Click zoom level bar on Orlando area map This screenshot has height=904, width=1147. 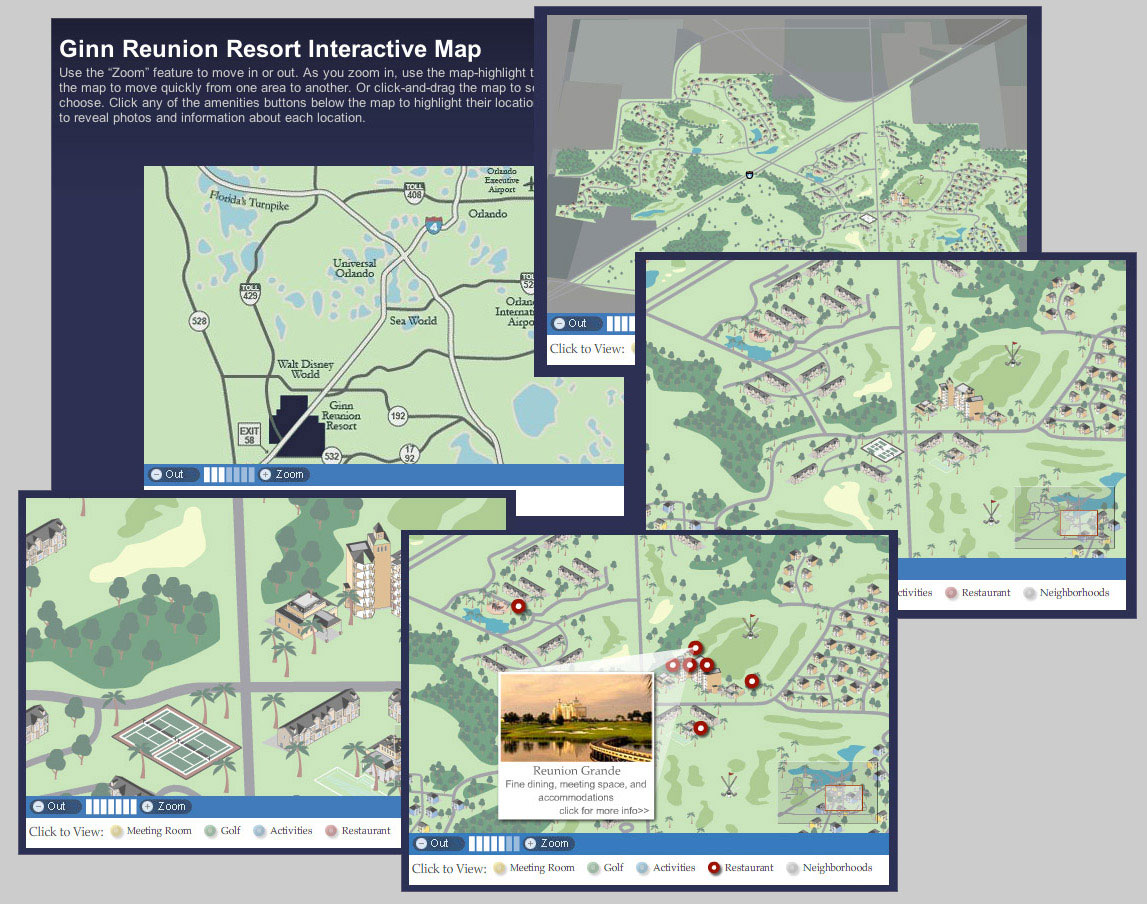[229, 474]
